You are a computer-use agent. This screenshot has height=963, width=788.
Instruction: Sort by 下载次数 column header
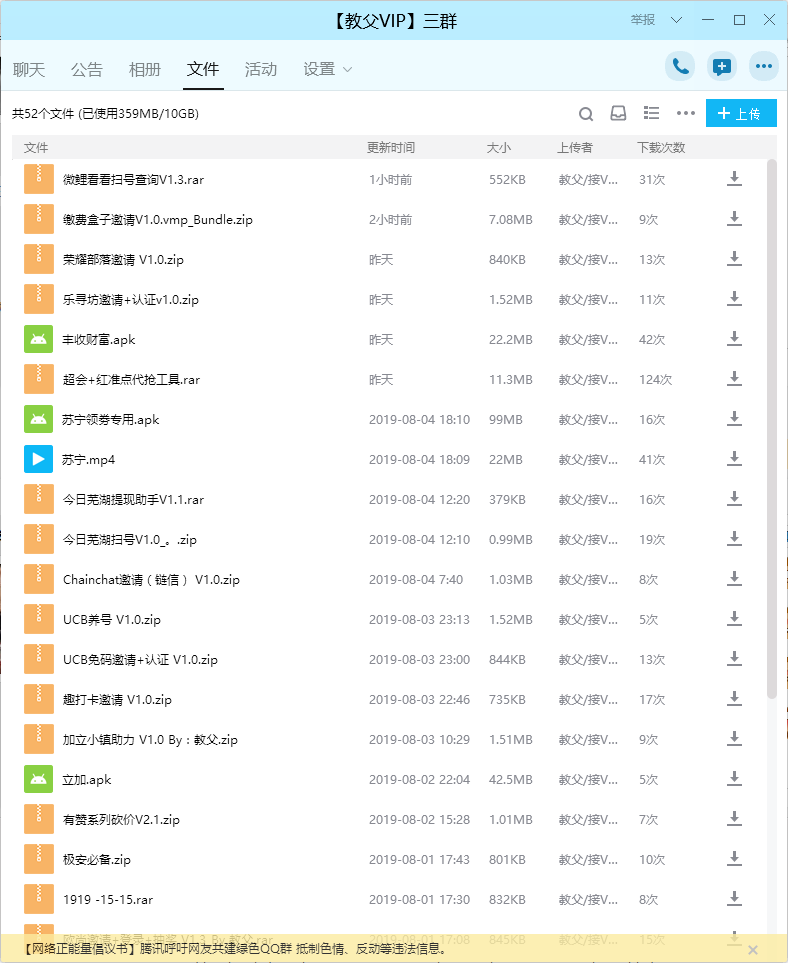(x=661, y=147)
